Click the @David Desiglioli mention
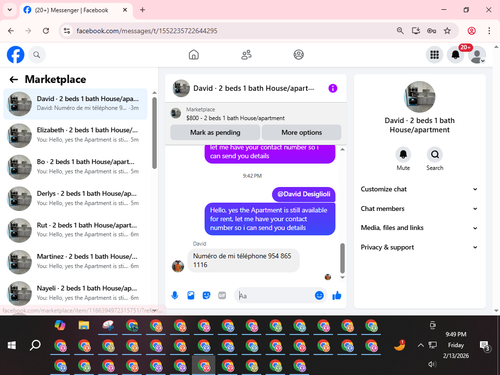Image resolution: width=500 pixels, height=375 pixels. click(304, 194)
